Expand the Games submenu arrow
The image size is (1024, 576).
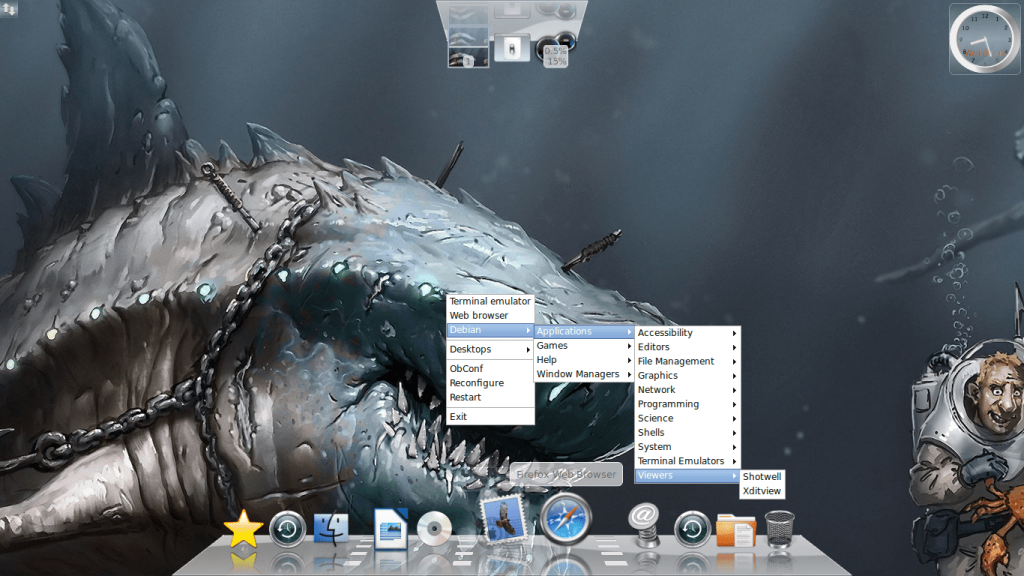(629, 346)
